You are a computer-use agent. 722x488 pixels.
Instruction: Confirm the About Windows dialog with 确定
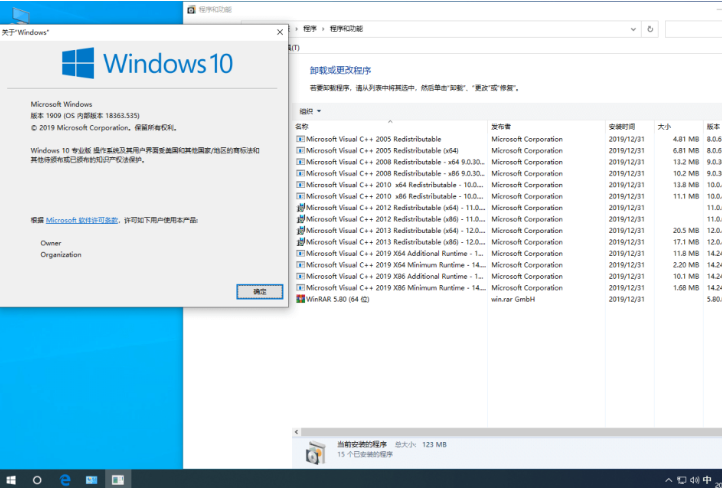tap(260, 291)
